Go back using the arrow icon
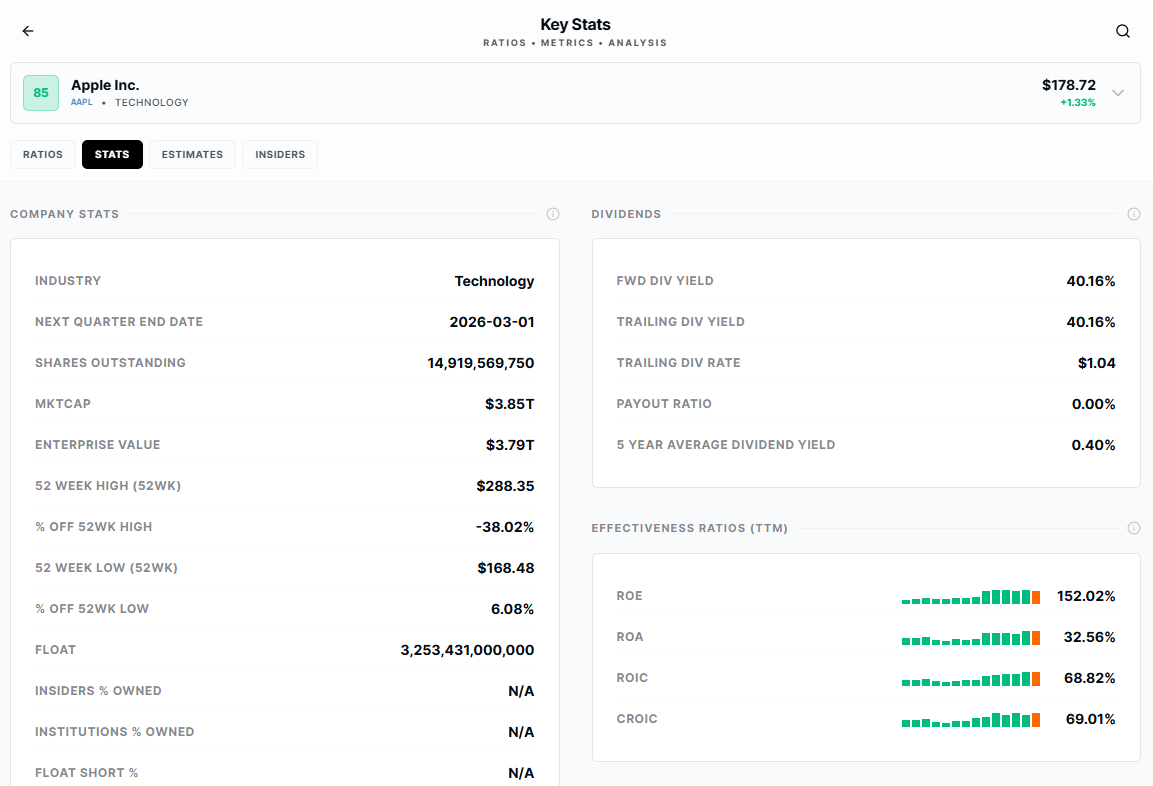The image size is (1153, 786). click(x=28, y=31)
